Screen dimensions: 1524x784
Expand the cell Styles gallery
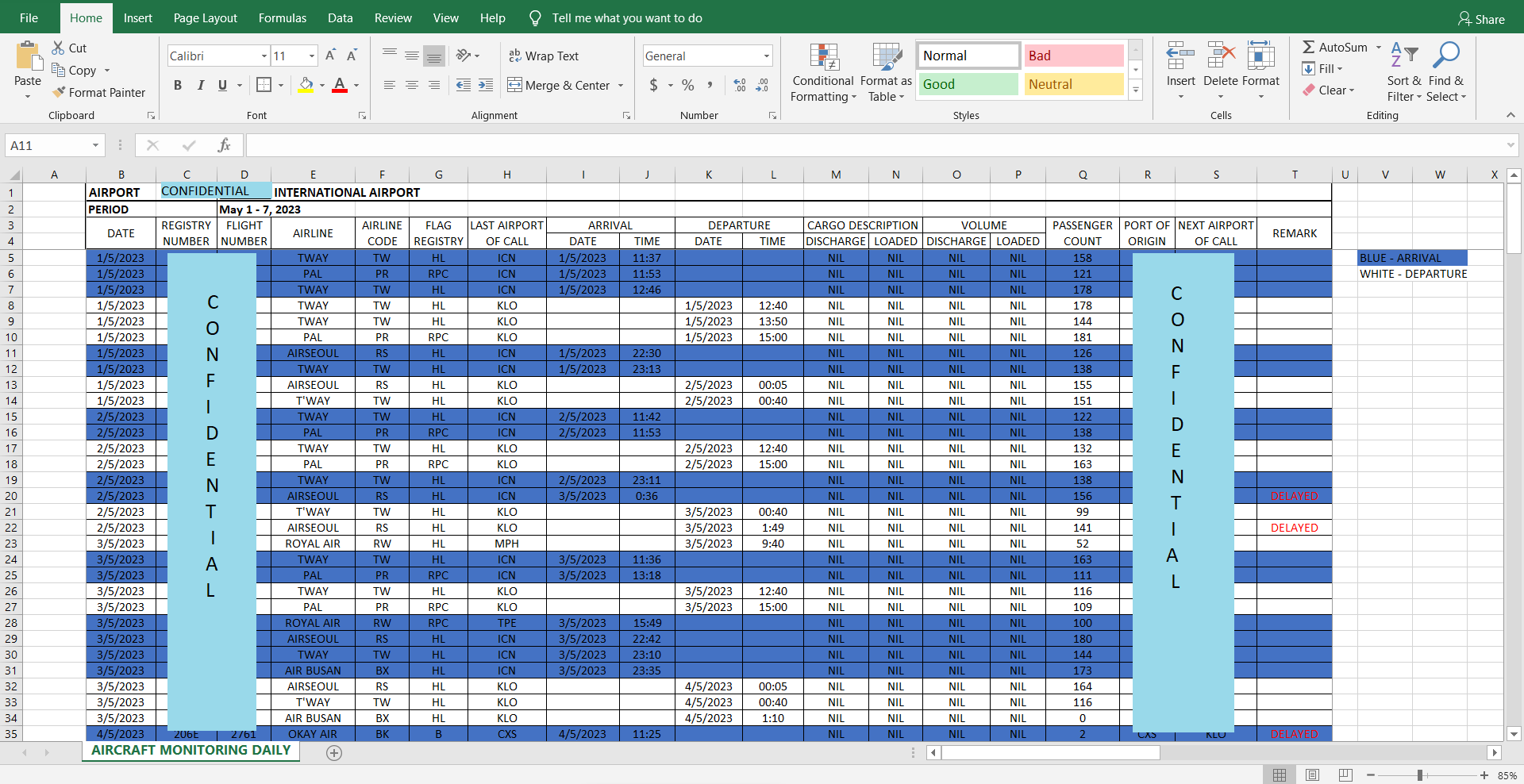coord(1136,90)
